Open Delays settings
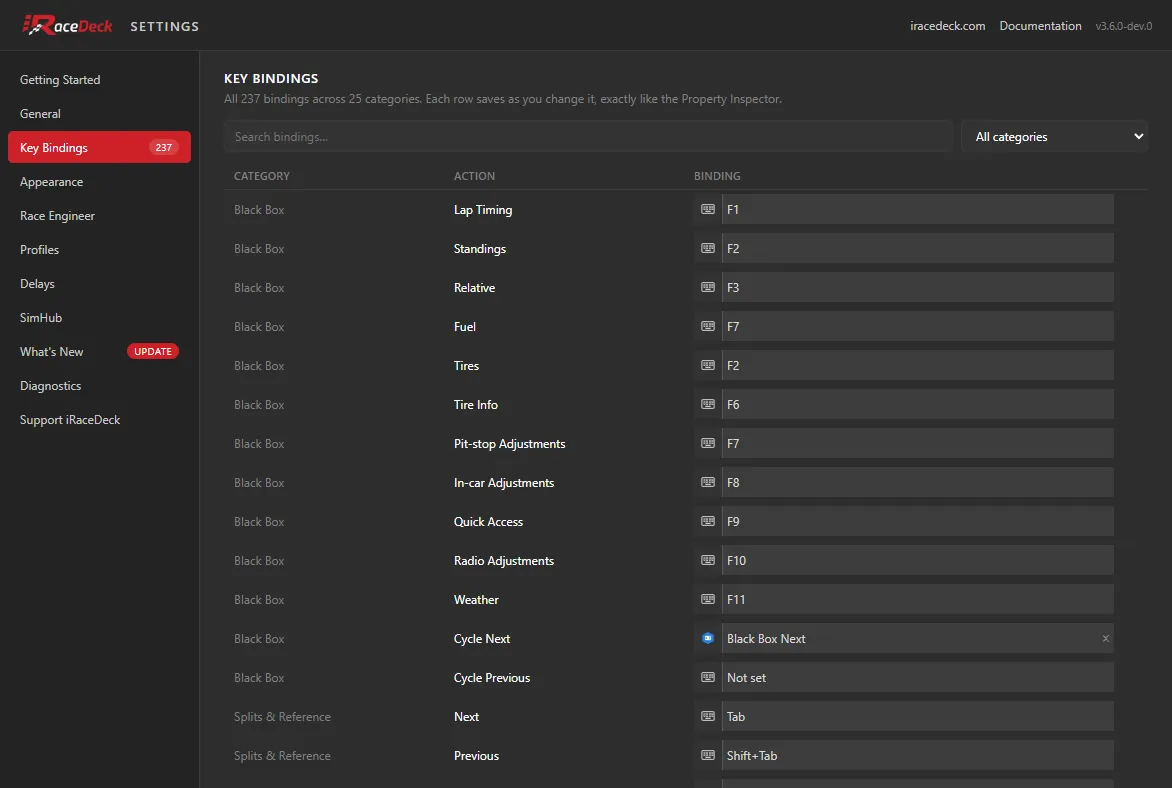The height and width of the screenshot is (788, 1172). 37,283
